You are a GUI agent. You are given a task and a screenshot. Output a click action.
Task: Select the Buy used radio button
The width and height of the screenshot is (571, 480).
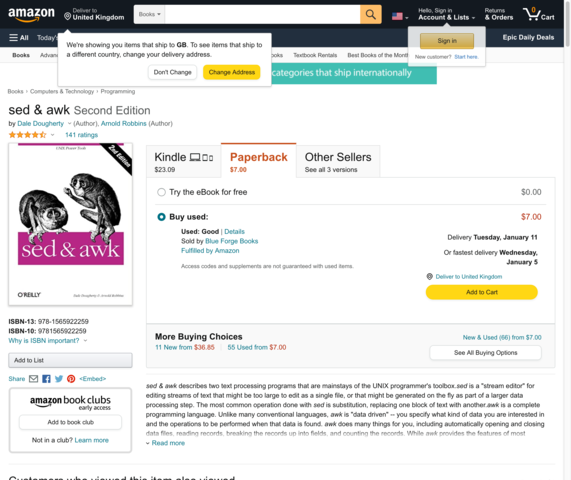tap(161, 217)
